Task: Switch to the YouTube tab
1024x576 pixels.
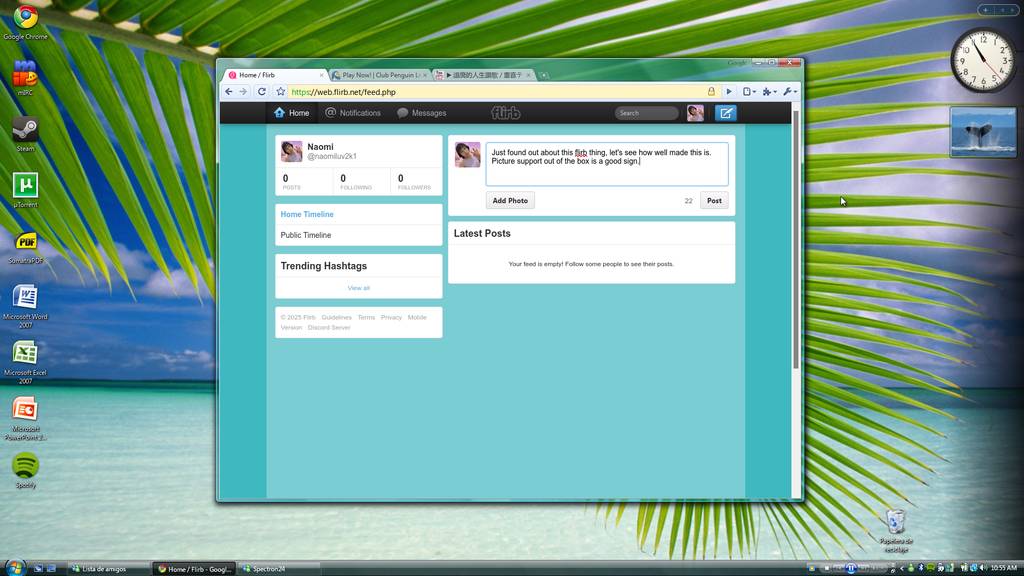Action: pos(484,75)
